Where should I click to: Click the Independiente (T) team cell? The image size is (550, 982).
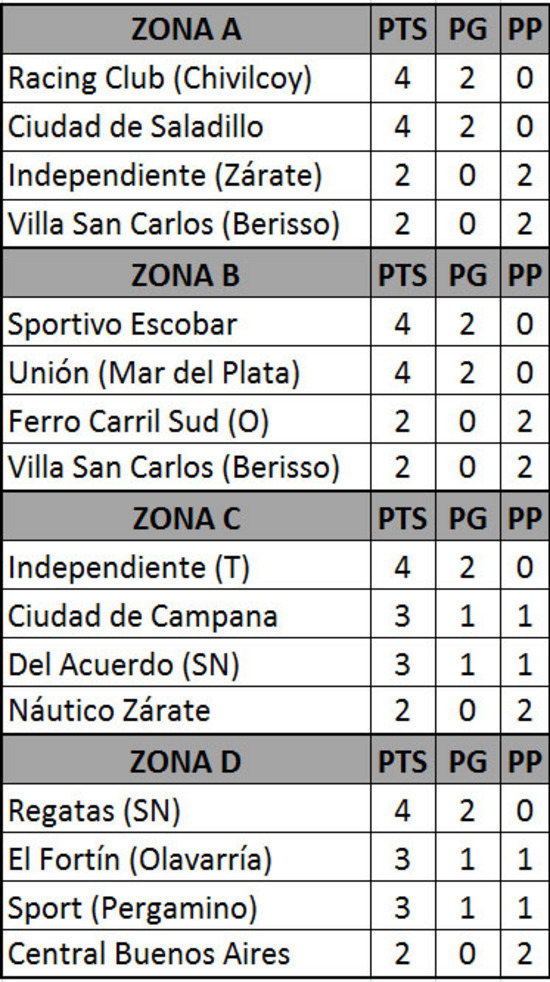[186, 567]
